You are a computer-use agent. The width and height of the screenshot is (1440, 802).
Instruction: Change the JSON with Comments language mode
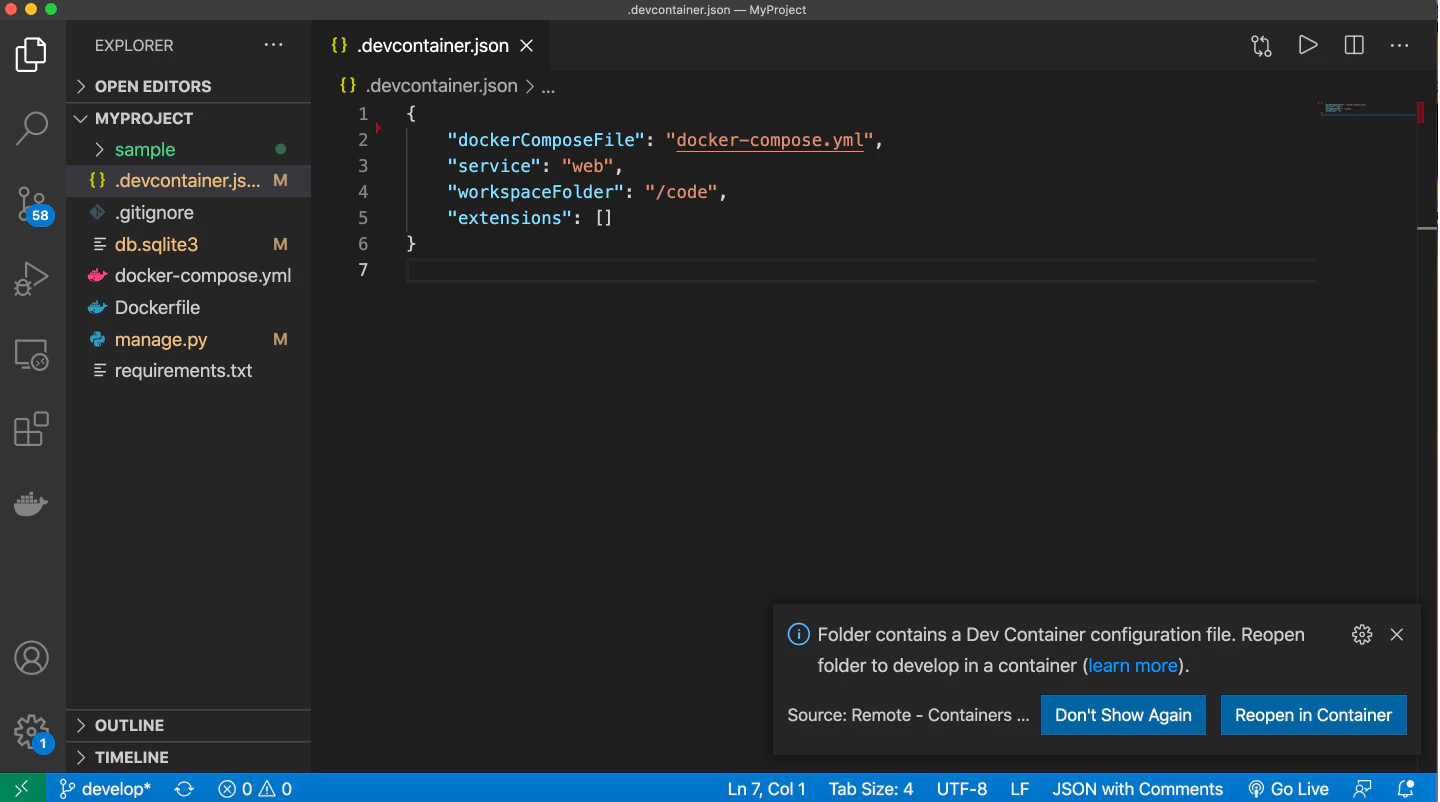(1137, 789)
